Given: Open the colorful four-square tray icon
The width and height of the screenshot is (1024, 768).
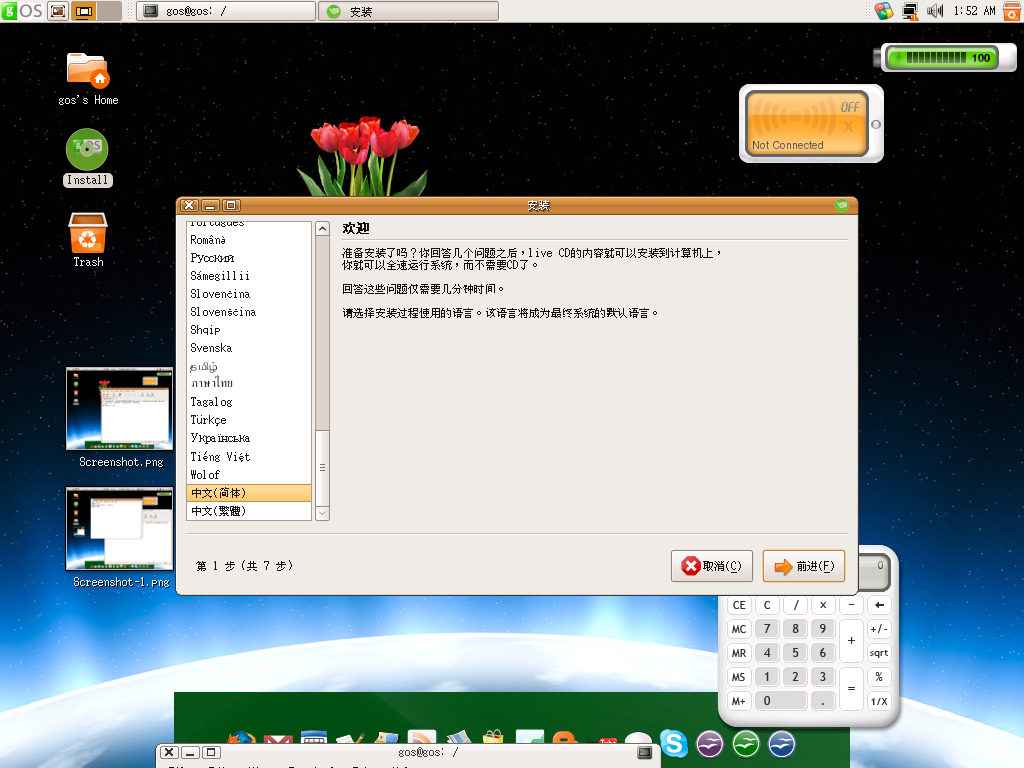Looking at the screenshot, I should 884,11.
